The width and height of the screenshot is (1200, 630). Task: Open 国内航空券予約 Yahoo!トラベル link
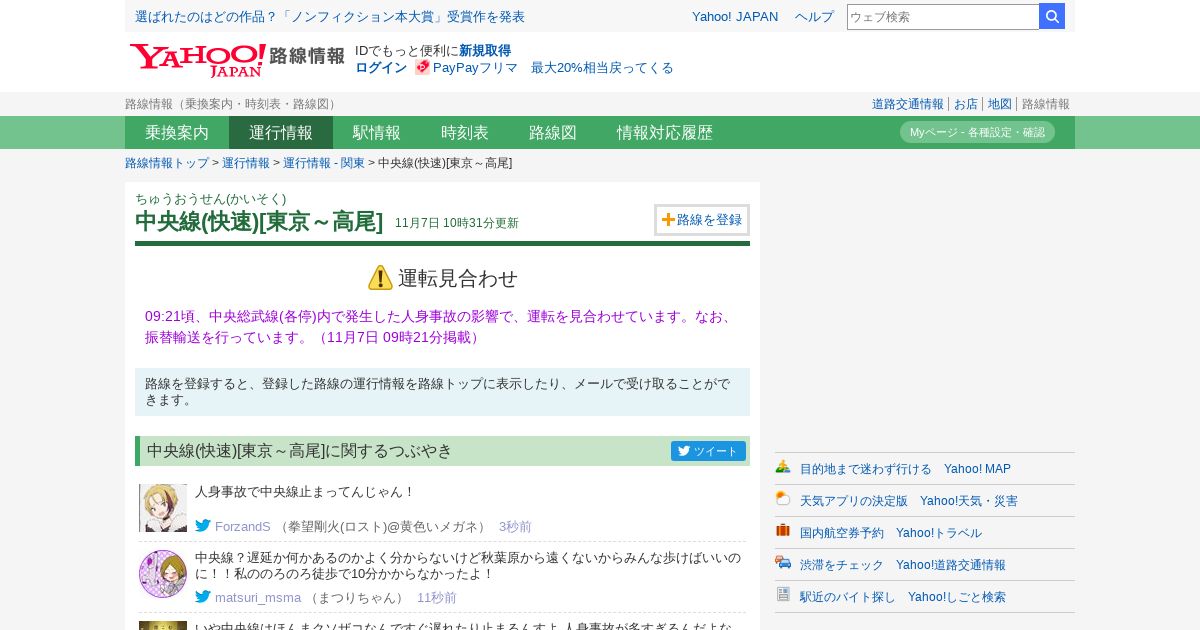[891, 532]
